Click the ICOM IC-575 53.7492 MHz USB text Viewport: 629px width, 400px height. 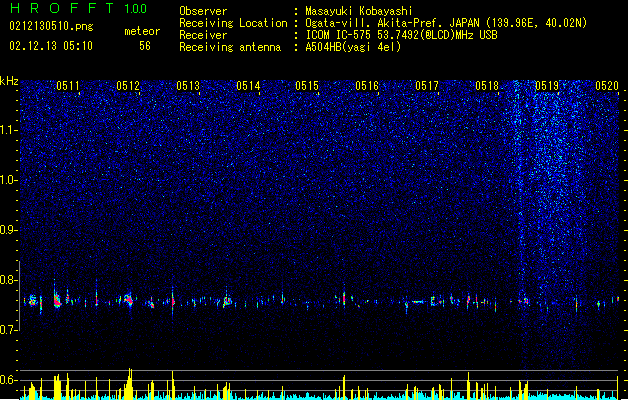tap(402, 35)
